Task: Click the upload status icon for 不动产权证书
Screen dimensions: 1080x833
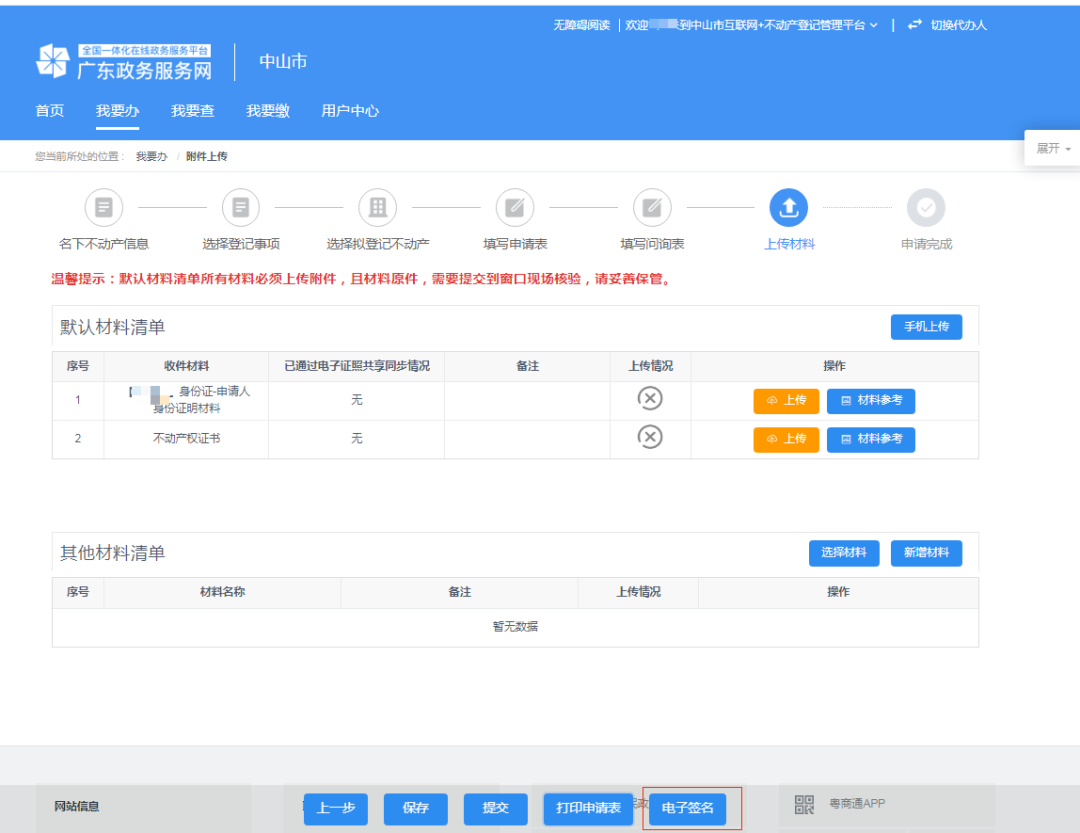Action: tap(651, 436)
